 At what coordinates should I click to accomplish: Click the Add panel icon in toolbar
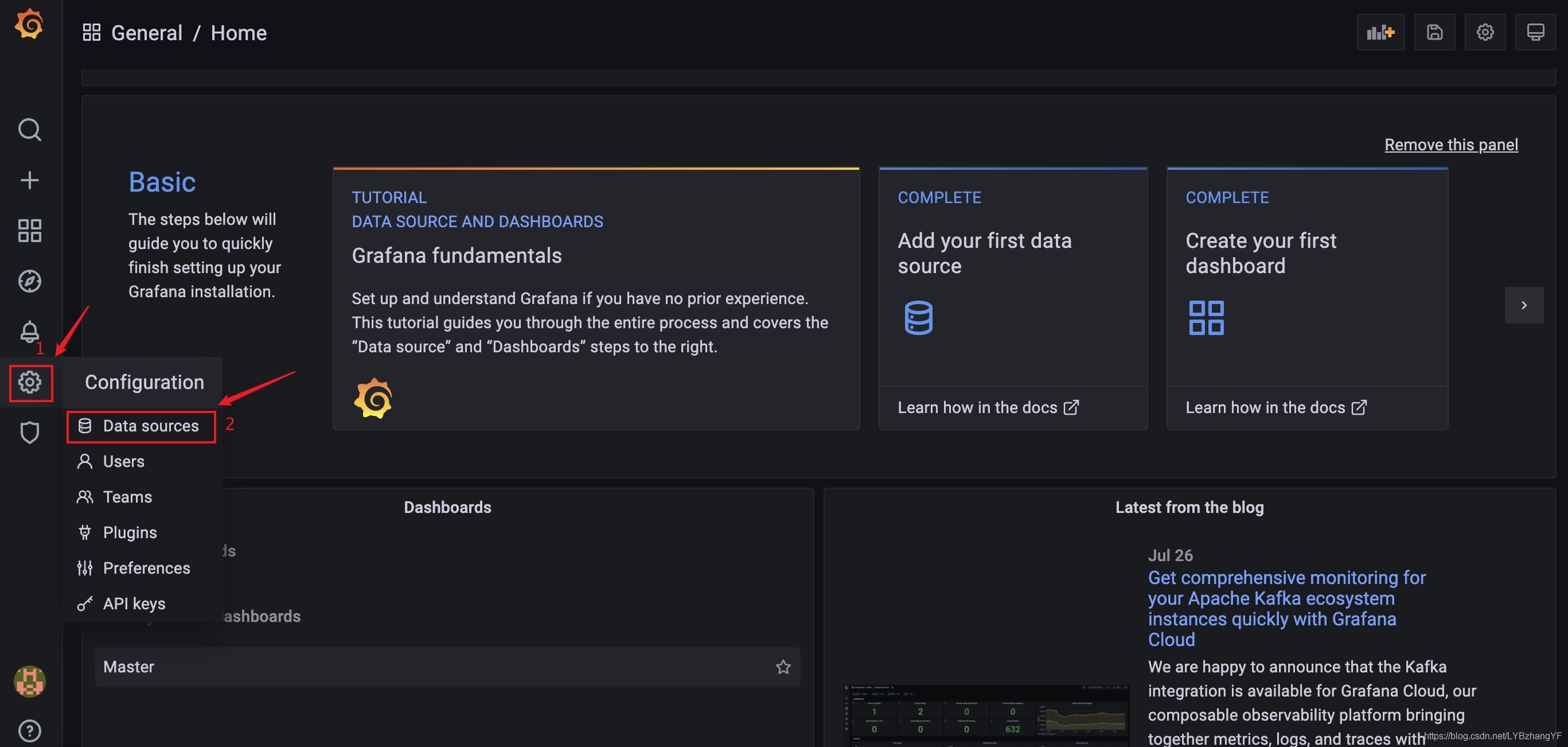pos(1380,32)
